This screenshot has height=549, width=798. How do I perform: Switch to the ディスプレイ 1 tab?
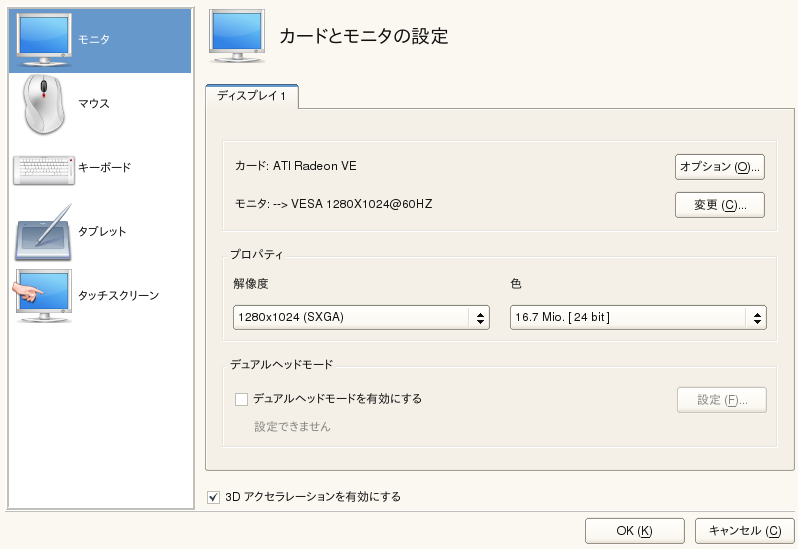(252, 97)
